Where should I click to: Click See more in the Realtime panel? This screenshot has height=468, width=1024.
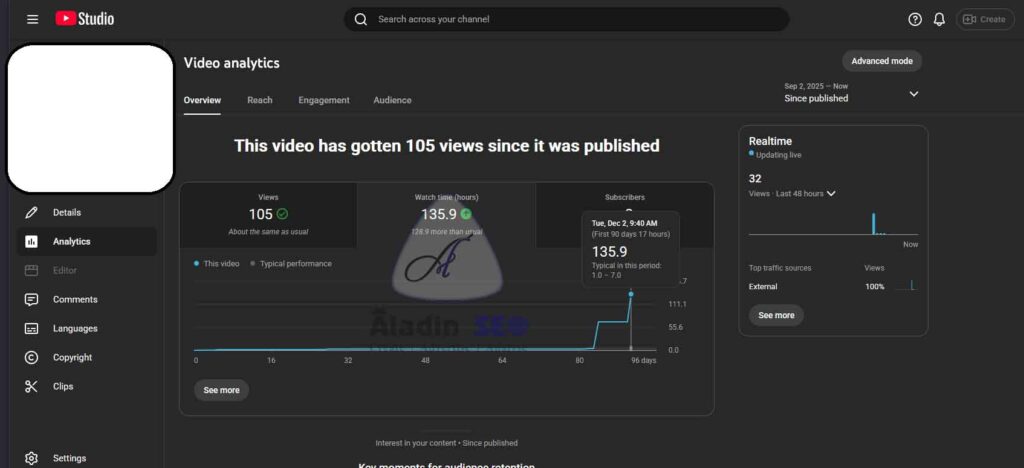[x=776, y=315]
